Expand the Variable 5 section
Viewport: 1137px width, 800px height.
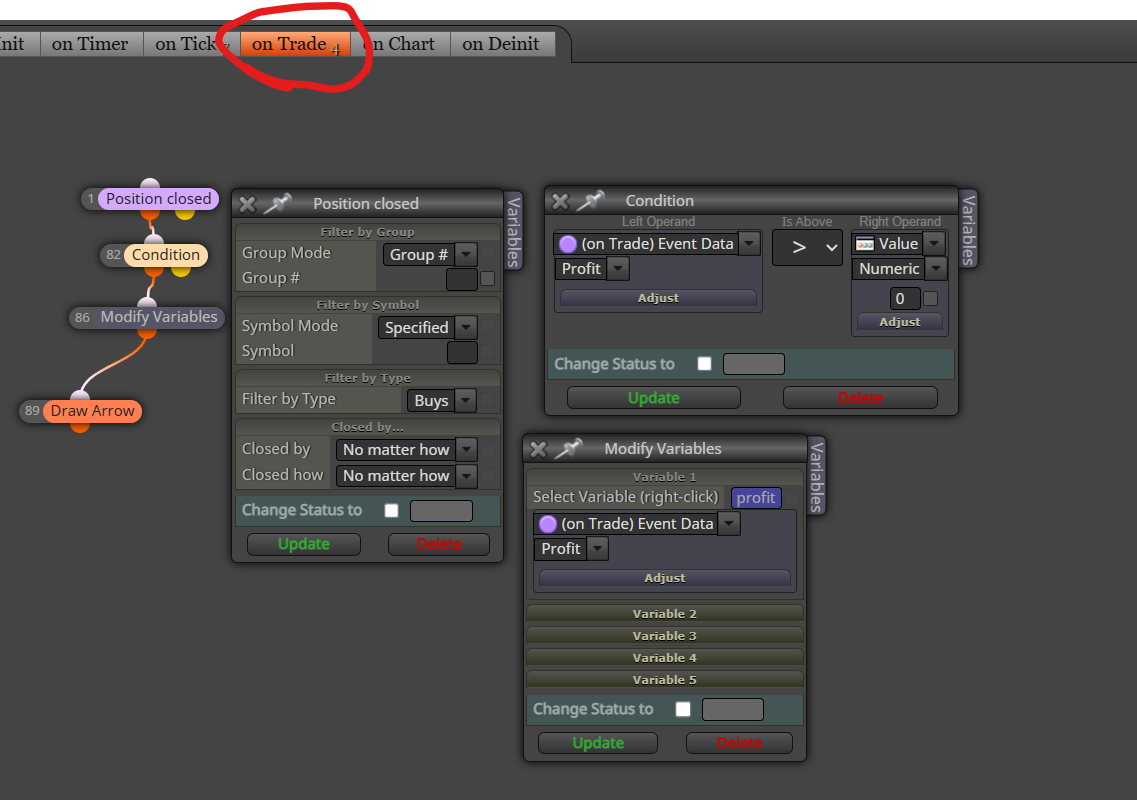click(665, 680)
